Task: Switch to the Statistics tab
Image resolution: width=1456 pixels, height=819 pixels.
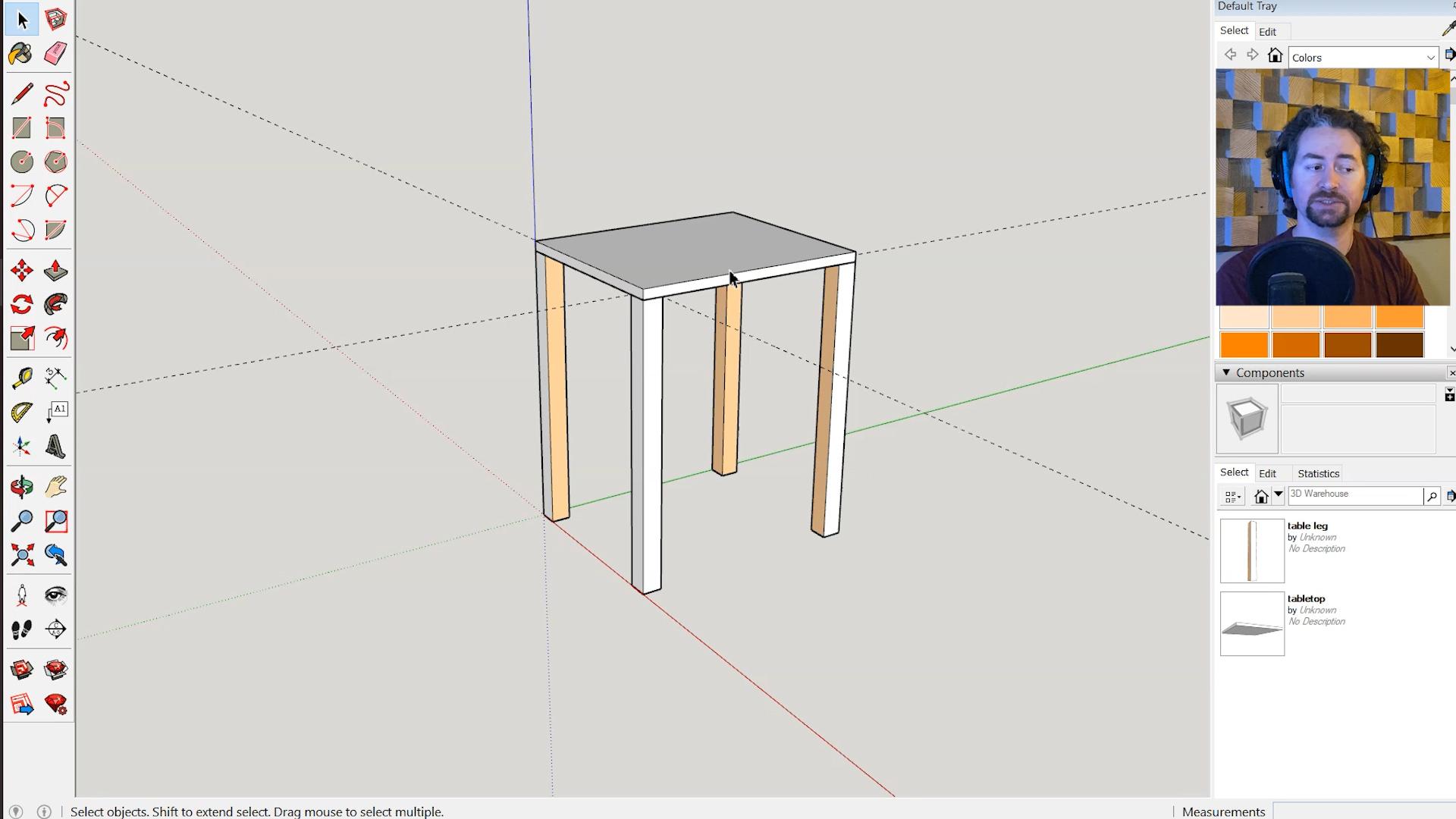Action: pos(1318,473)
